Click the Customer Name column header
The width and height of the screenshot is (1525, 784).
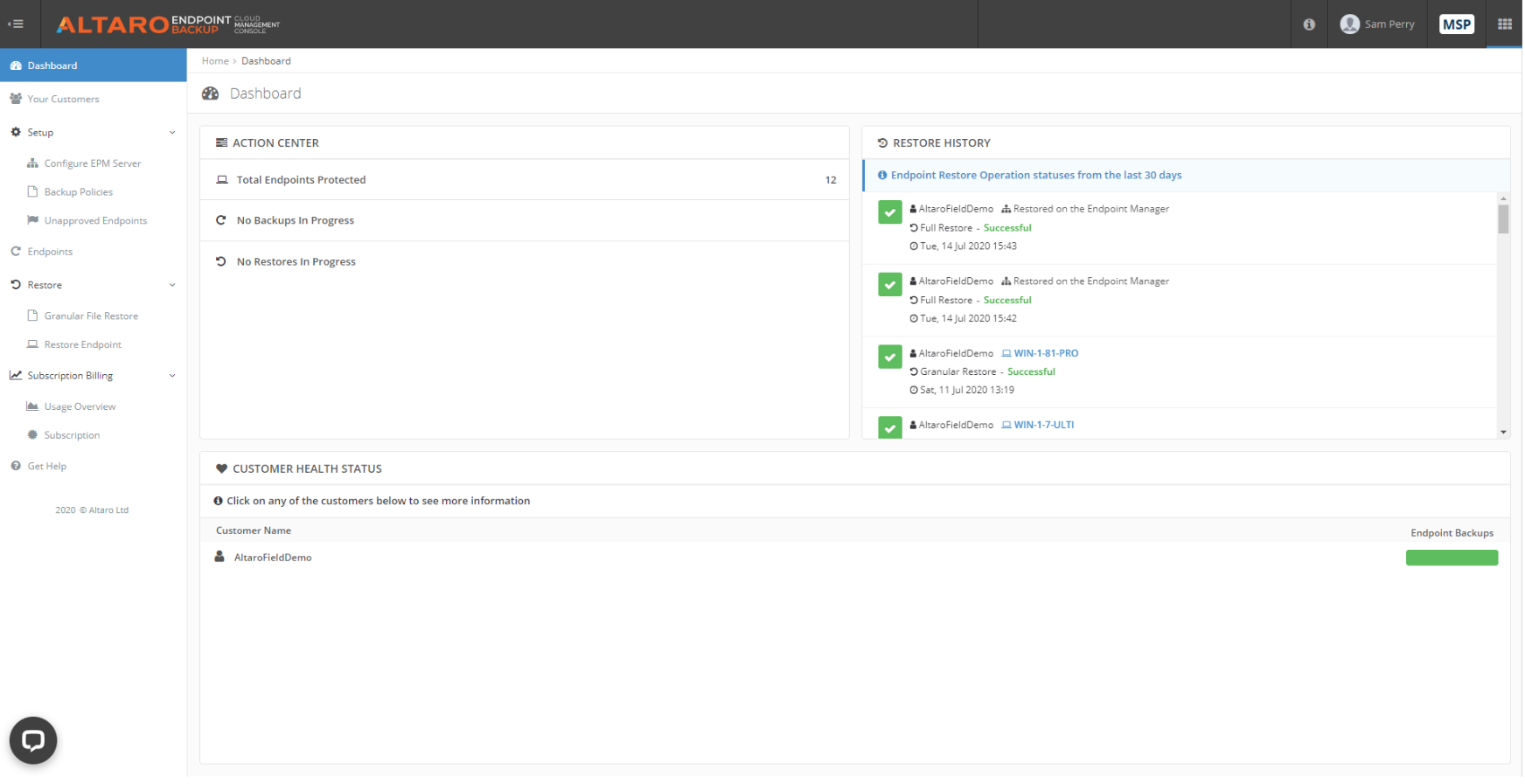pos(254,531)
